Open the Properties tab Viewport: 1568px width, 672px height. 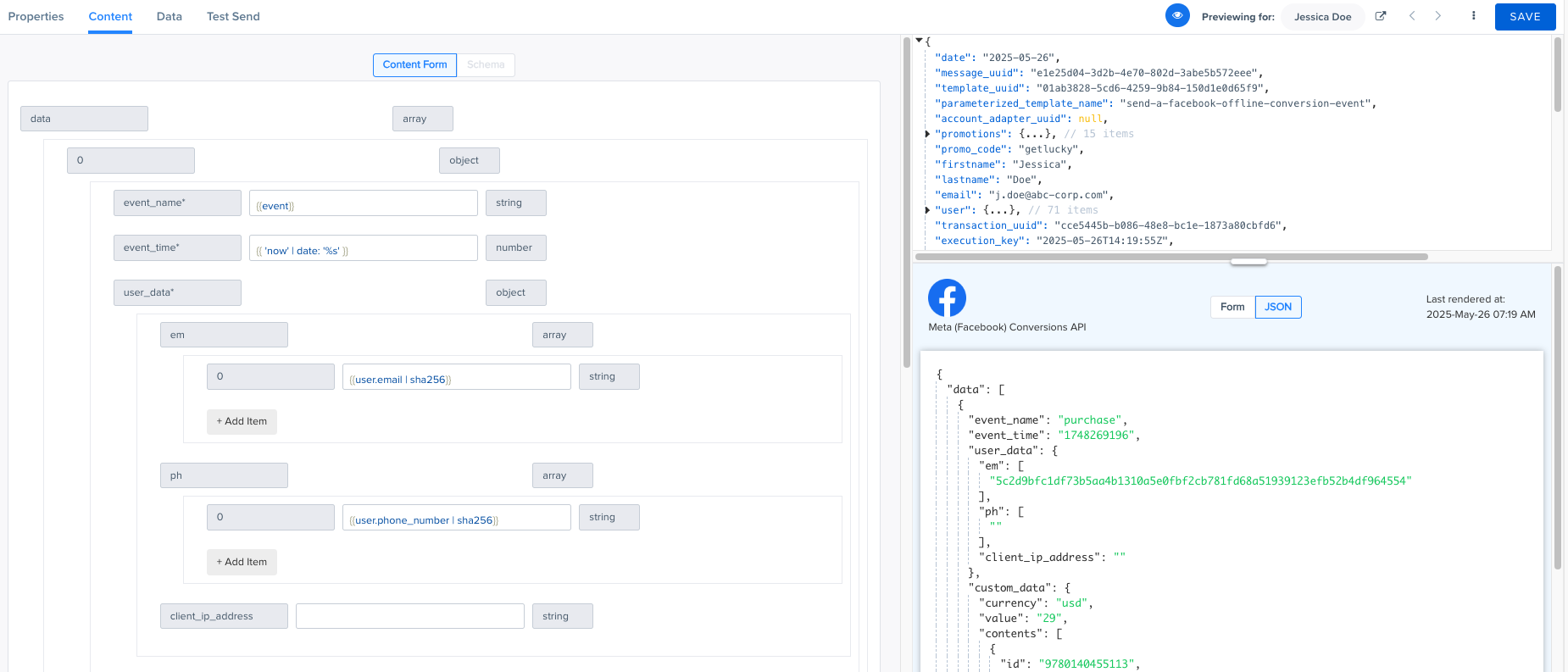coord(36,16)
